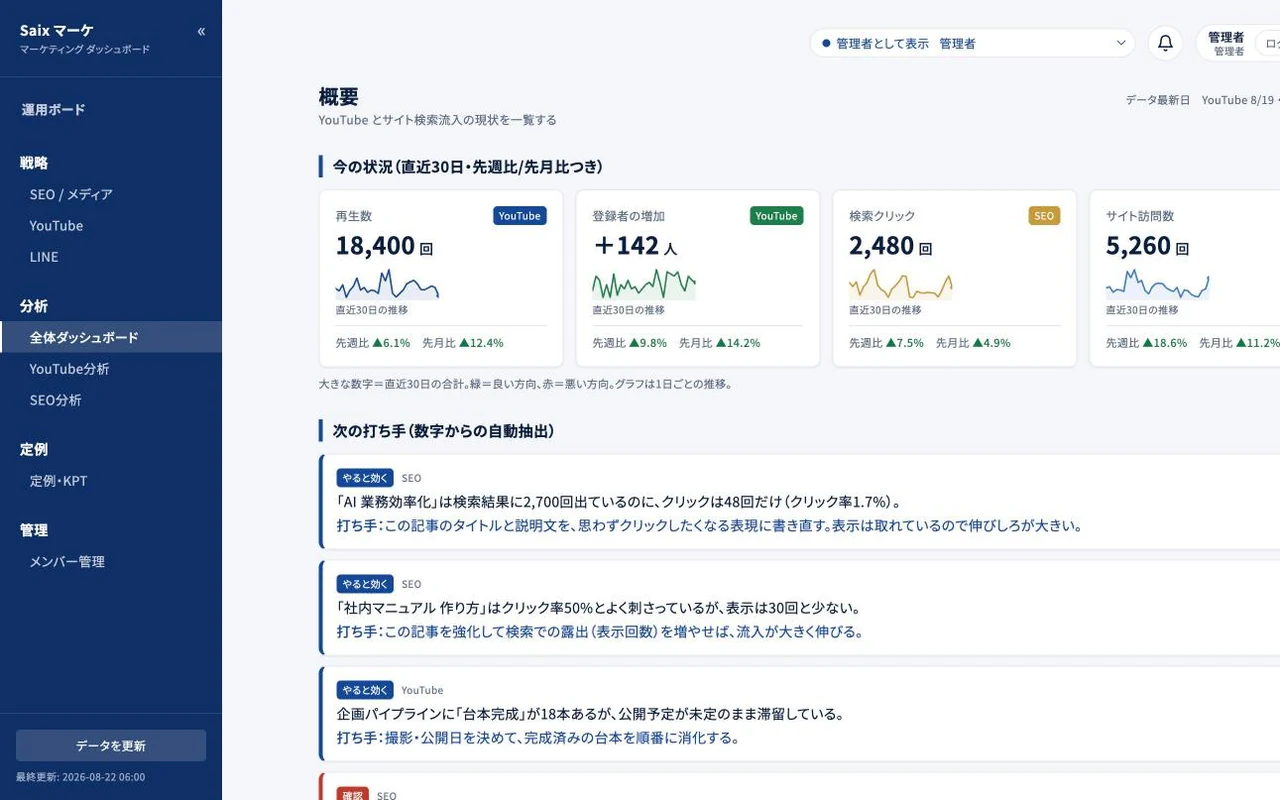Click the 最終更新: 2026-08-22 06:00 text
The image size is (1280, 800).
click(x=80, y=777)
